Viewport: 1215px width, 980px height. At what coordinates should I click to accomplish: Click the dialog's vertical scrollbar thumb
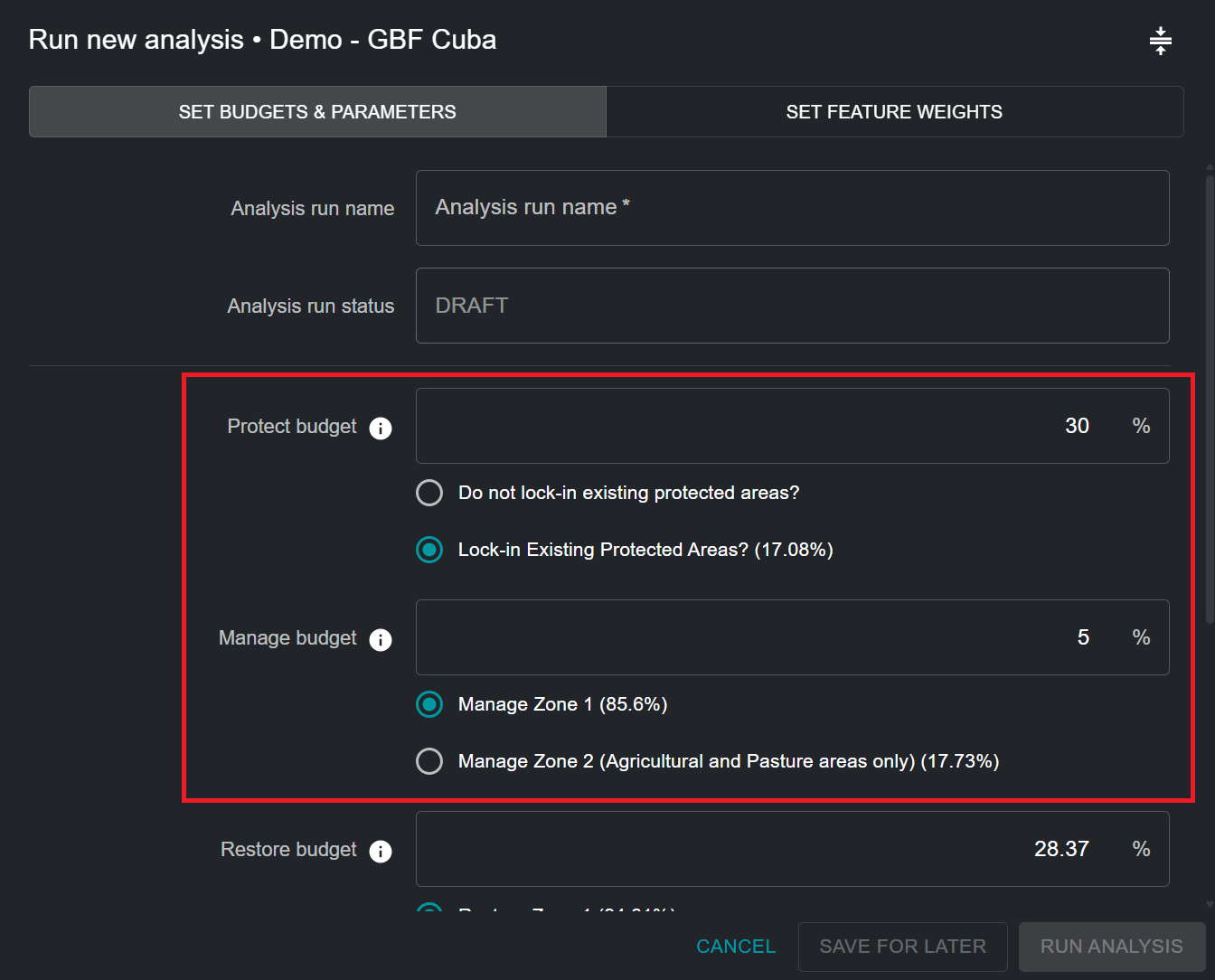(x=1210, y=398)
